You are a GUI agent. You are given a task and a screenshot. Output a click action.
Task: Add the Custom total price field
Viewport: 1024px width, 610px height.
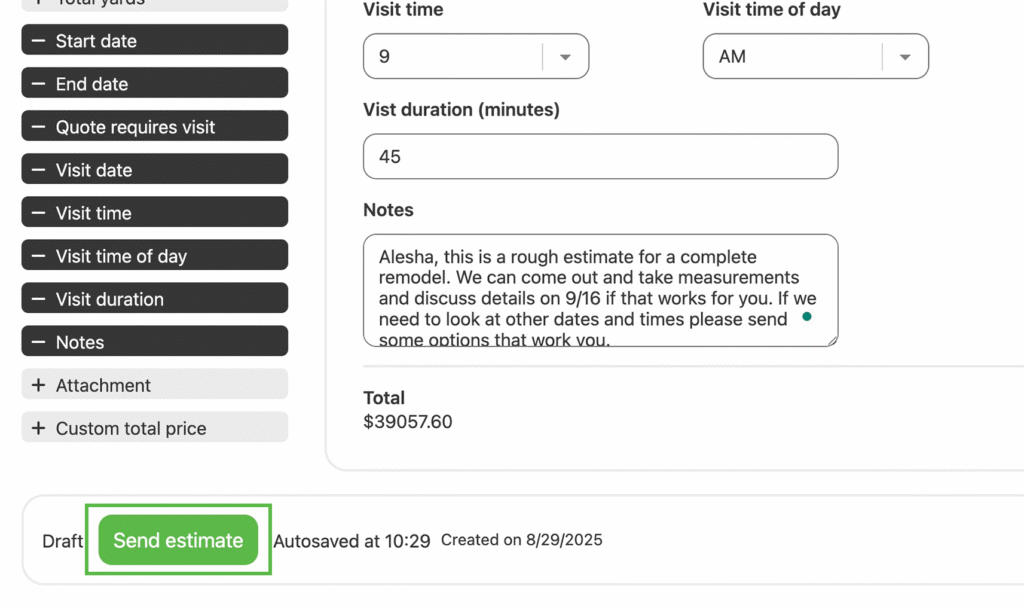tap(38, 428)
